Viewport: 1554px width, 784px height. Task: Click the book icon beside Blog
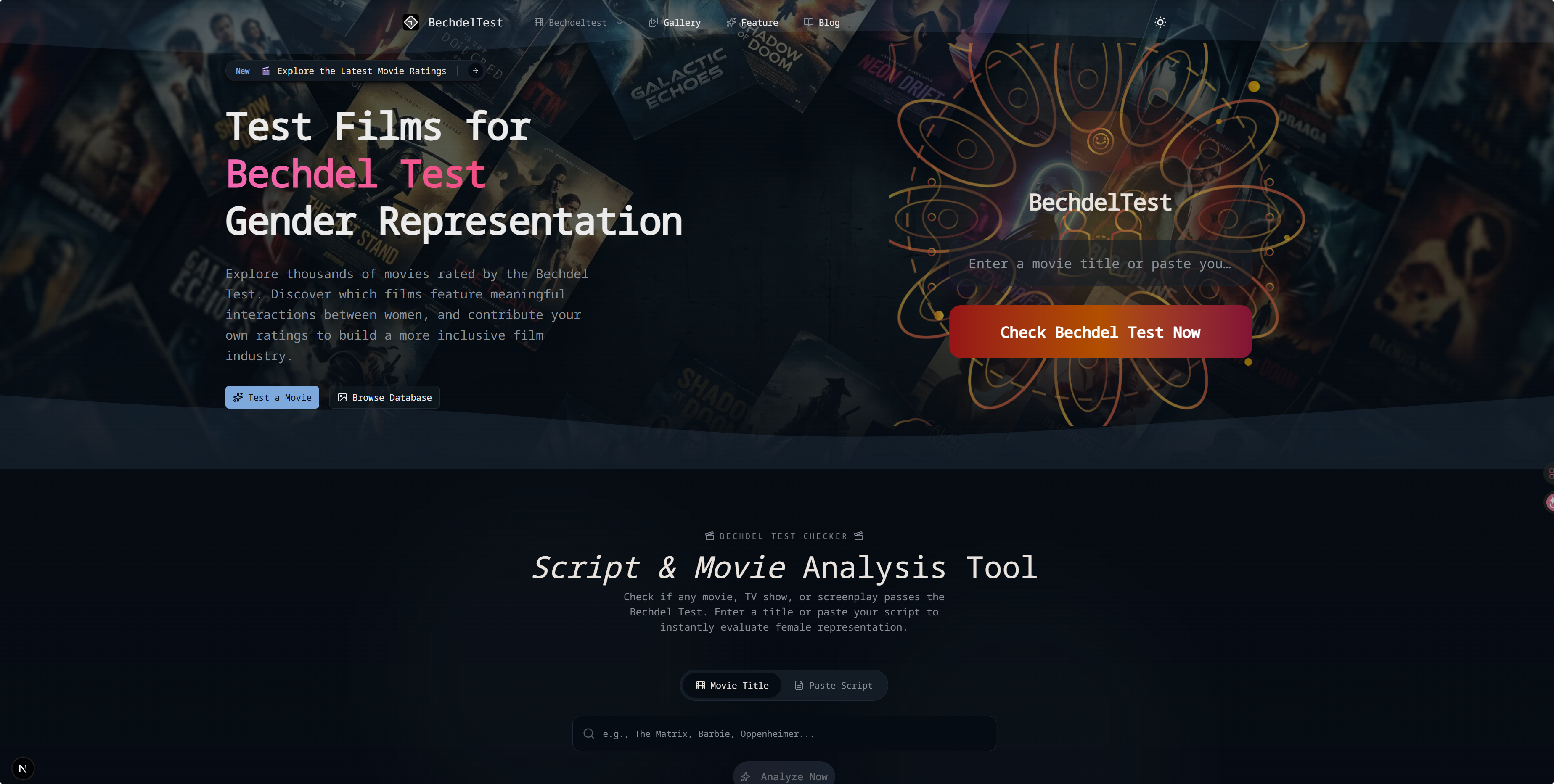[808, 22]
